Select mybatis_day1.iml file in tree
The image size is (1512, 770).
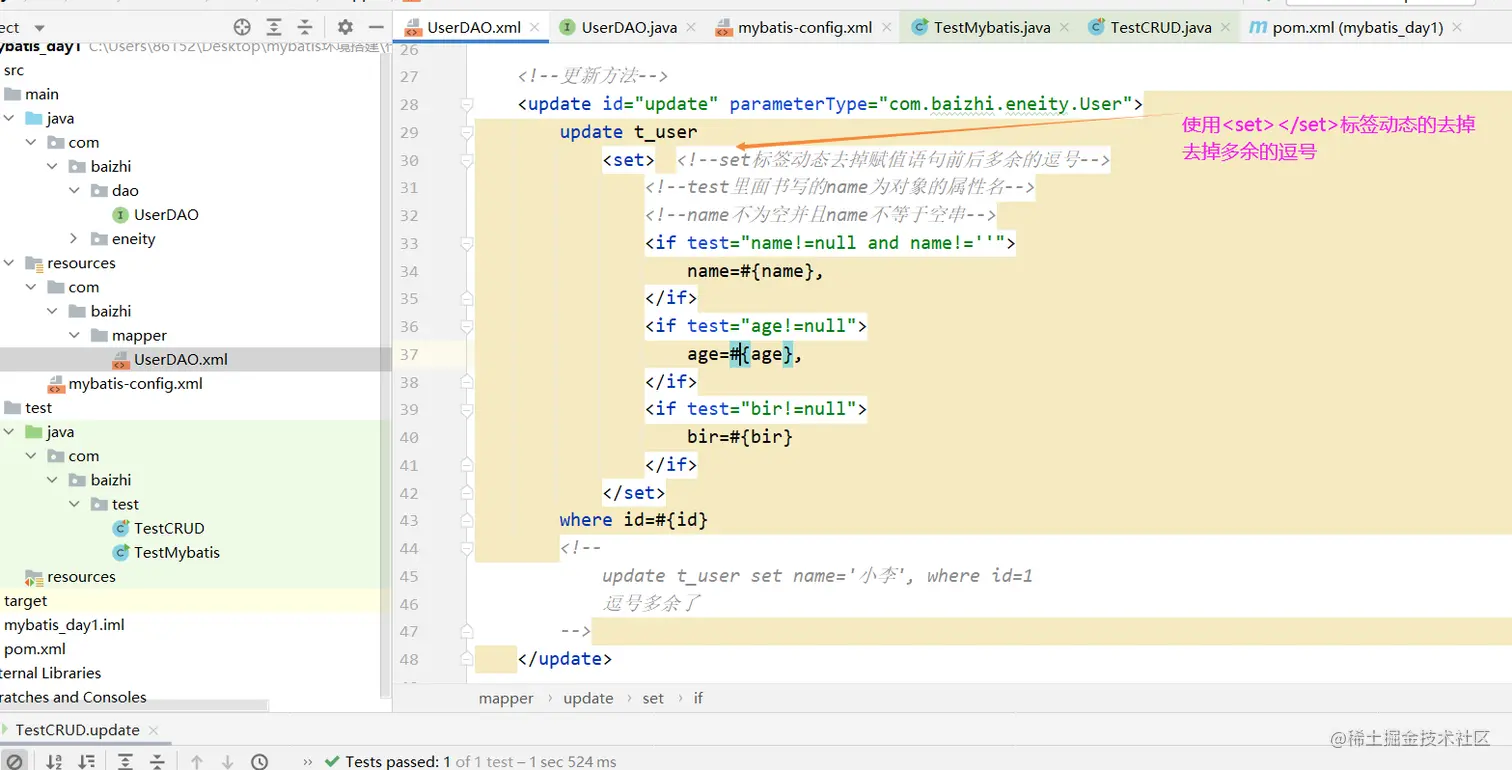pos(64,625)
